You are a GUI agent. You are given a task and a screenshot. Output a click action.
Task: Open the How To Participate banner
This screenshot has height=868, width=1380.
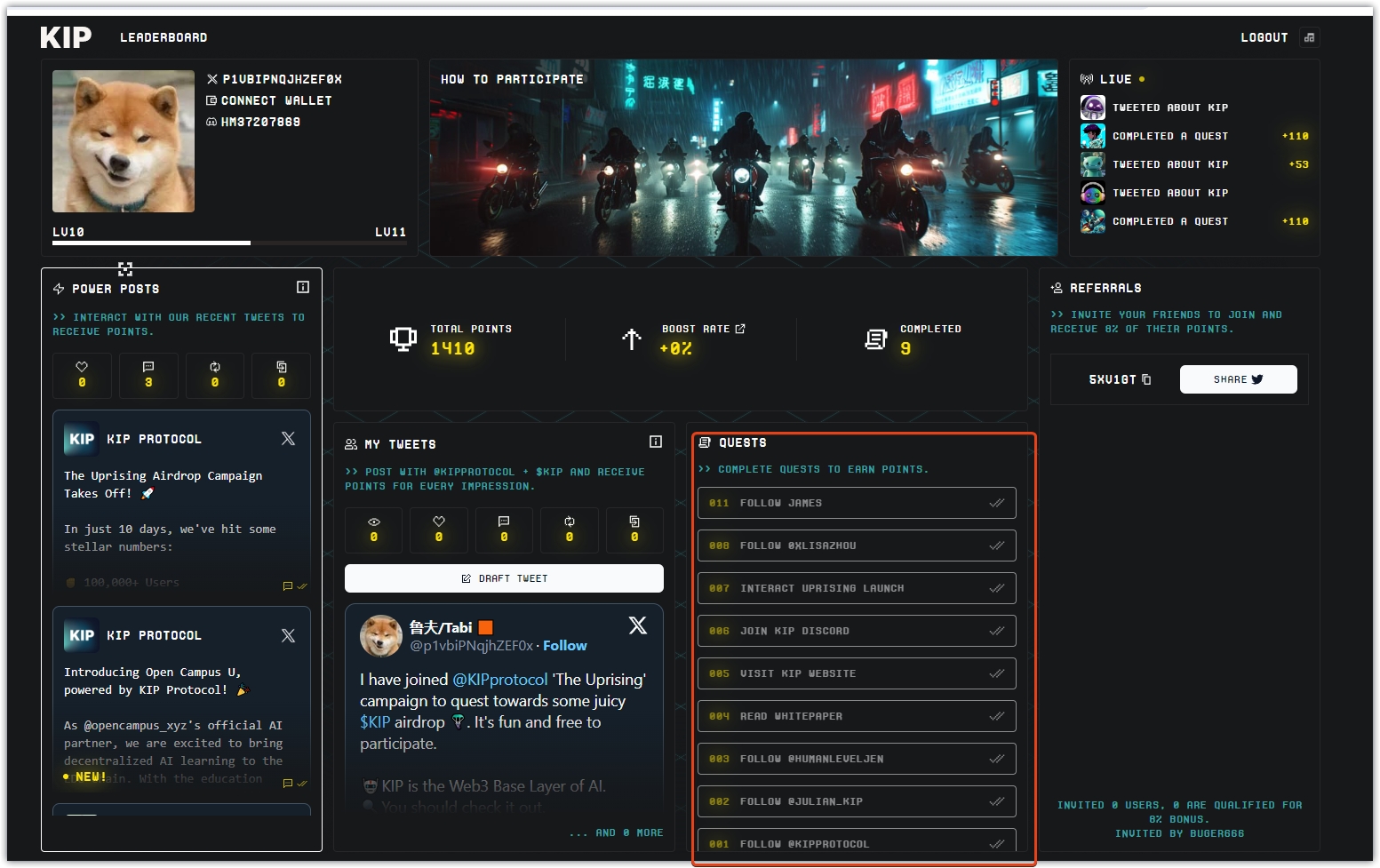(x=743, y=158)
